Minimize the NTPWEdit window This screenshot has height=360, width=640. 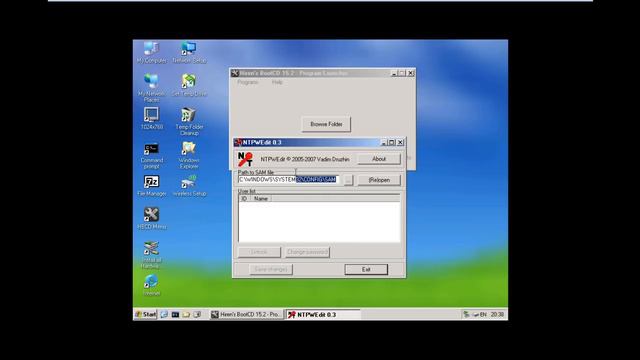point(383,142)
